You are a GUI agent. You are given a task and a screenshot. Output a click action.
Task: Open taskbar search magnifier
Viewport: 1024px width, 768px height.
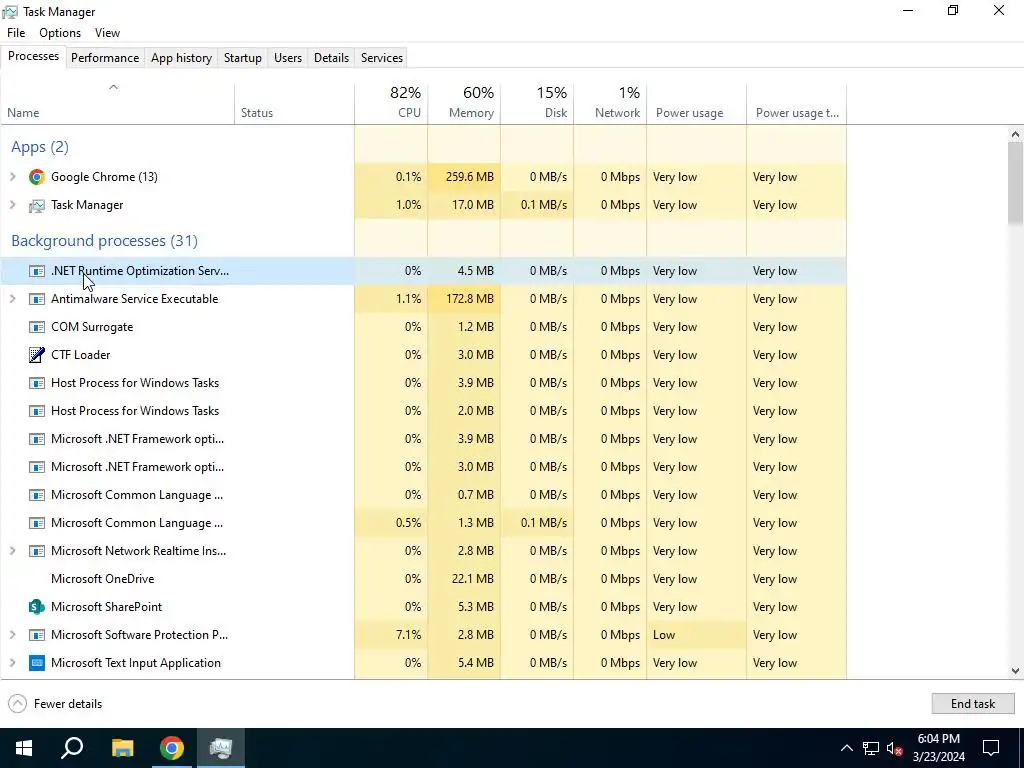tap(72, 748)
